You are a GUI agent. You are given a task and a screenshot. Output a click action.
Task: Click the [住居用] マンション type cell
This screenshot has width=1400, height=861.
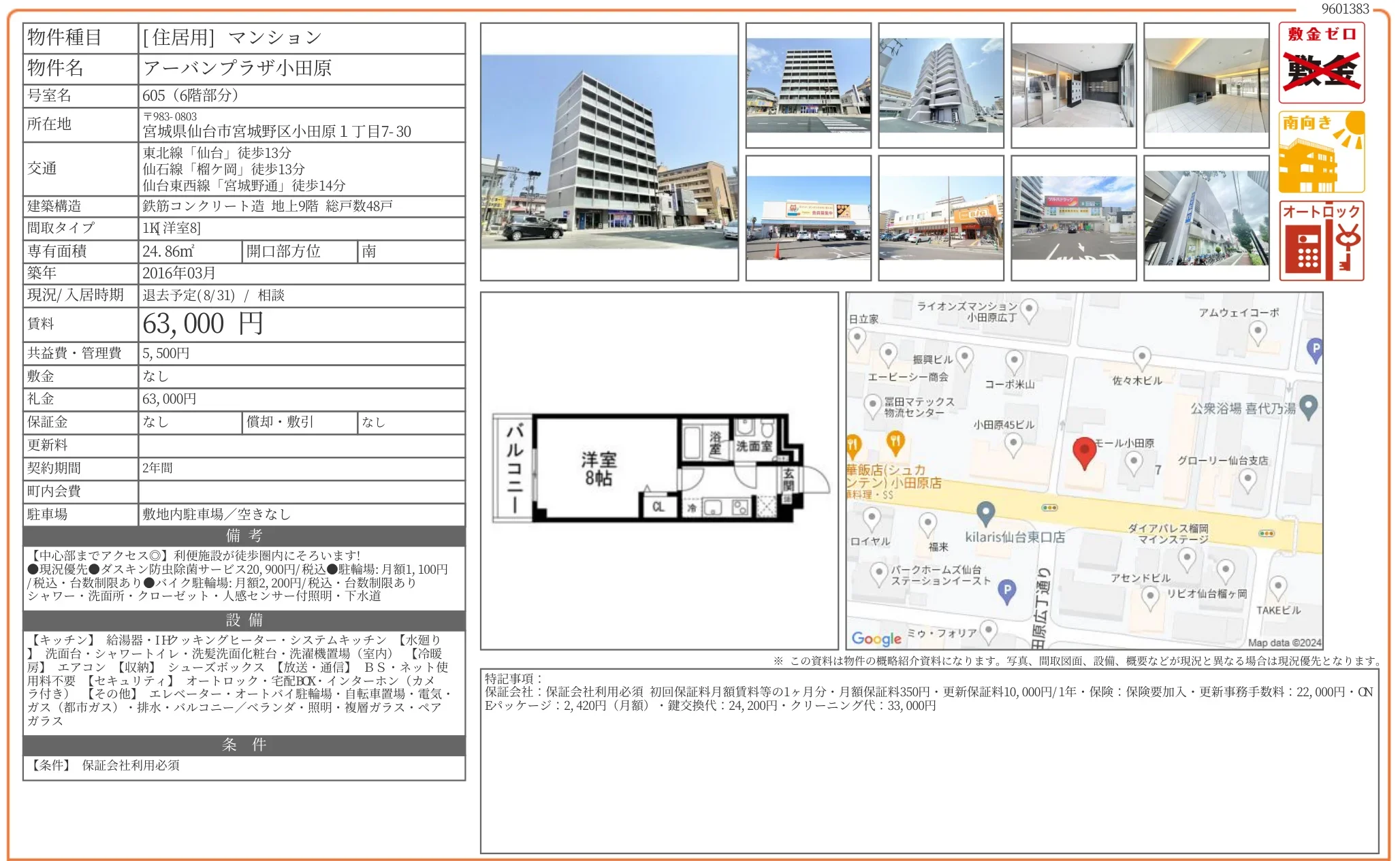[302, 38]
